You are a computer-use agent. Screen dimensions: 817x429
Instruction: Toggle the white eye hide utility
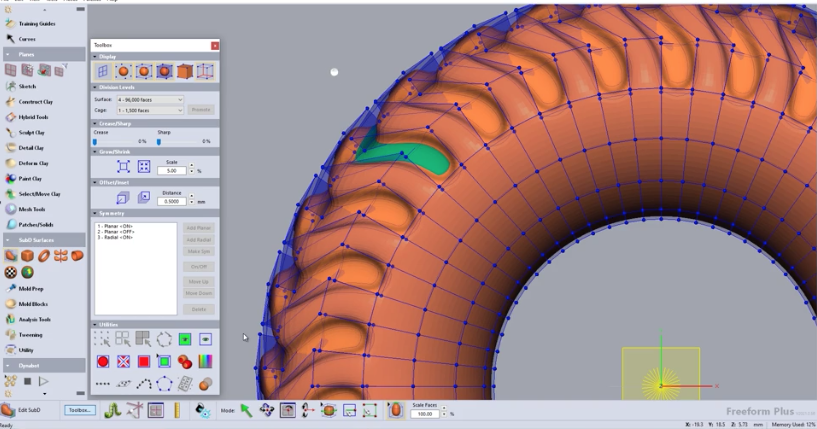click(205, 339)
